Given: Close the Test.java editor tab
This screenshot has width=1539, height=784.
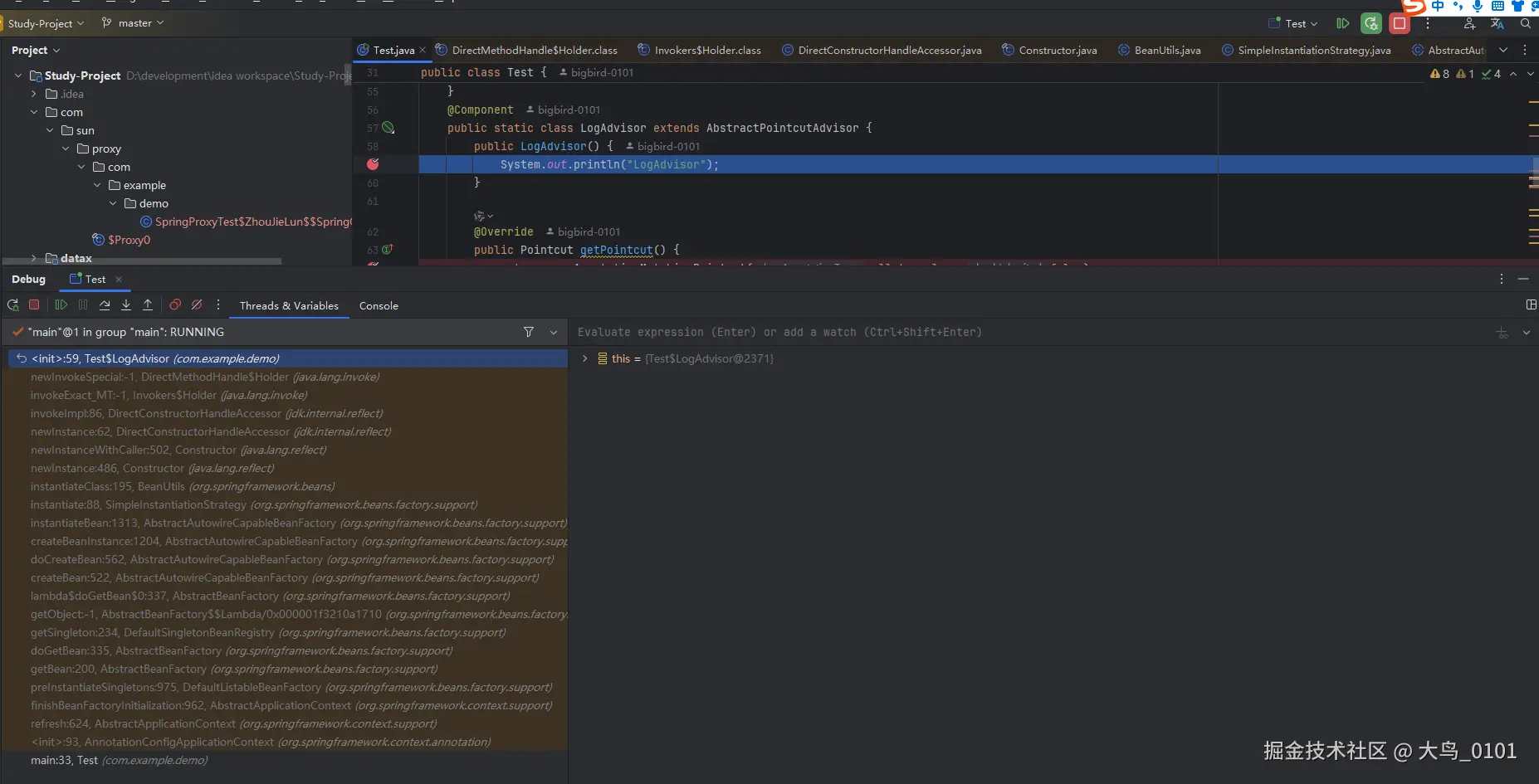Looking at the screenshot, I should tap(423, 50).
